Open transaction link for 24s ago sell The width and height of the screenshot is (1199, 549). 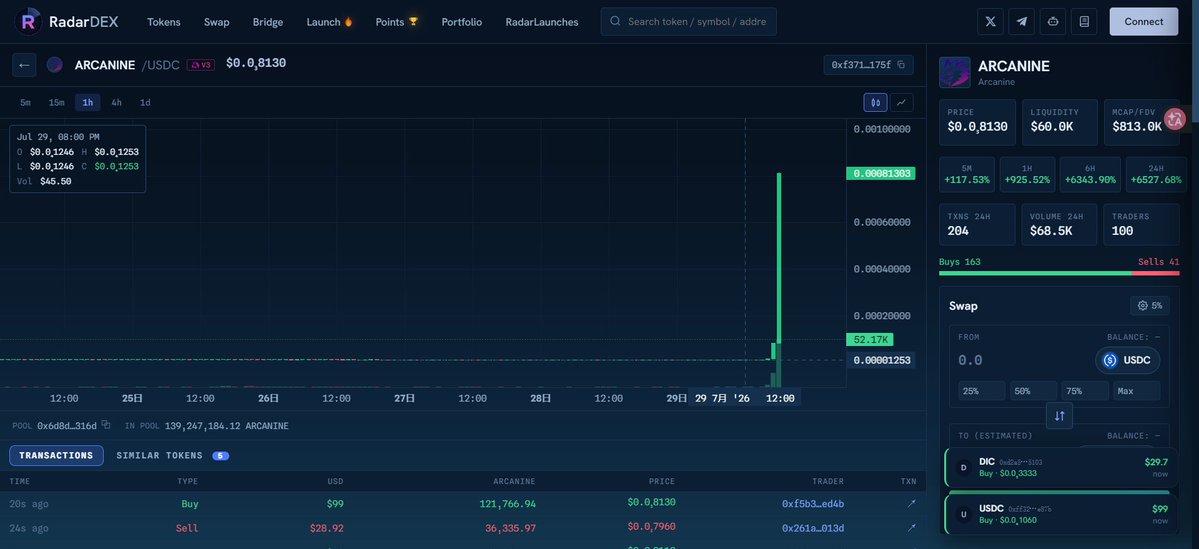(x=911, y=528)
